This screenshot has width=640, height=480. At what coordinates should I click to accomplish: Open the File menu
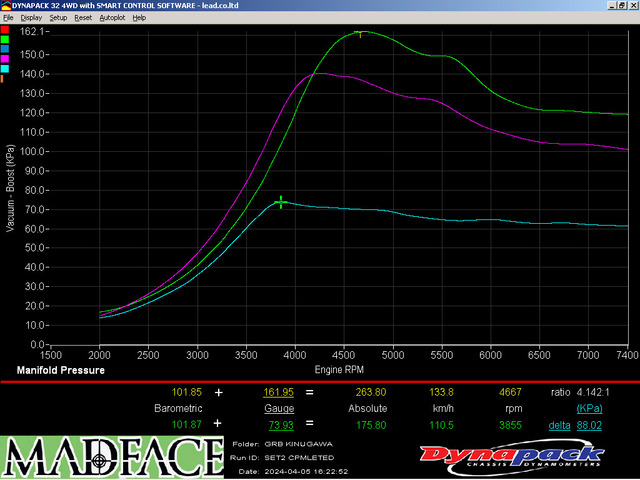8,18
